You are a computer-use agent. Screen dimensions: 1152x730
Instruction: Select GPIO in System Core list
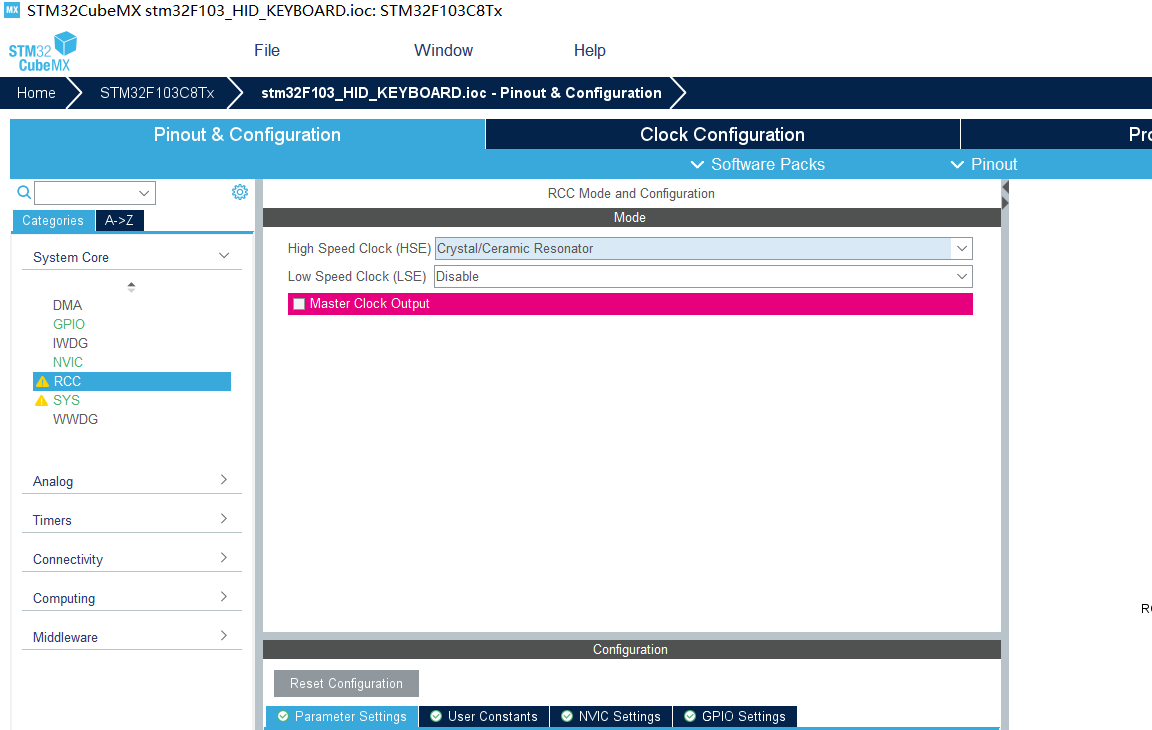pyautogui.click(x=69, y=324)
